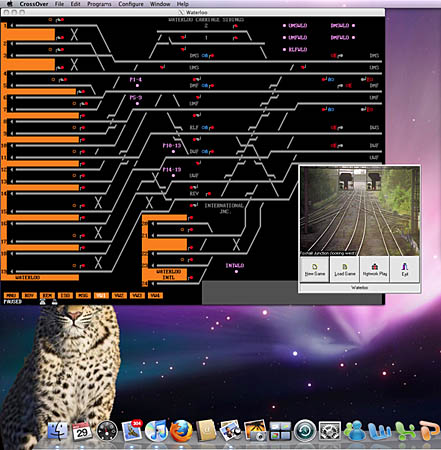Toggle the dot beside DMFWLD

tap(353, 38)
